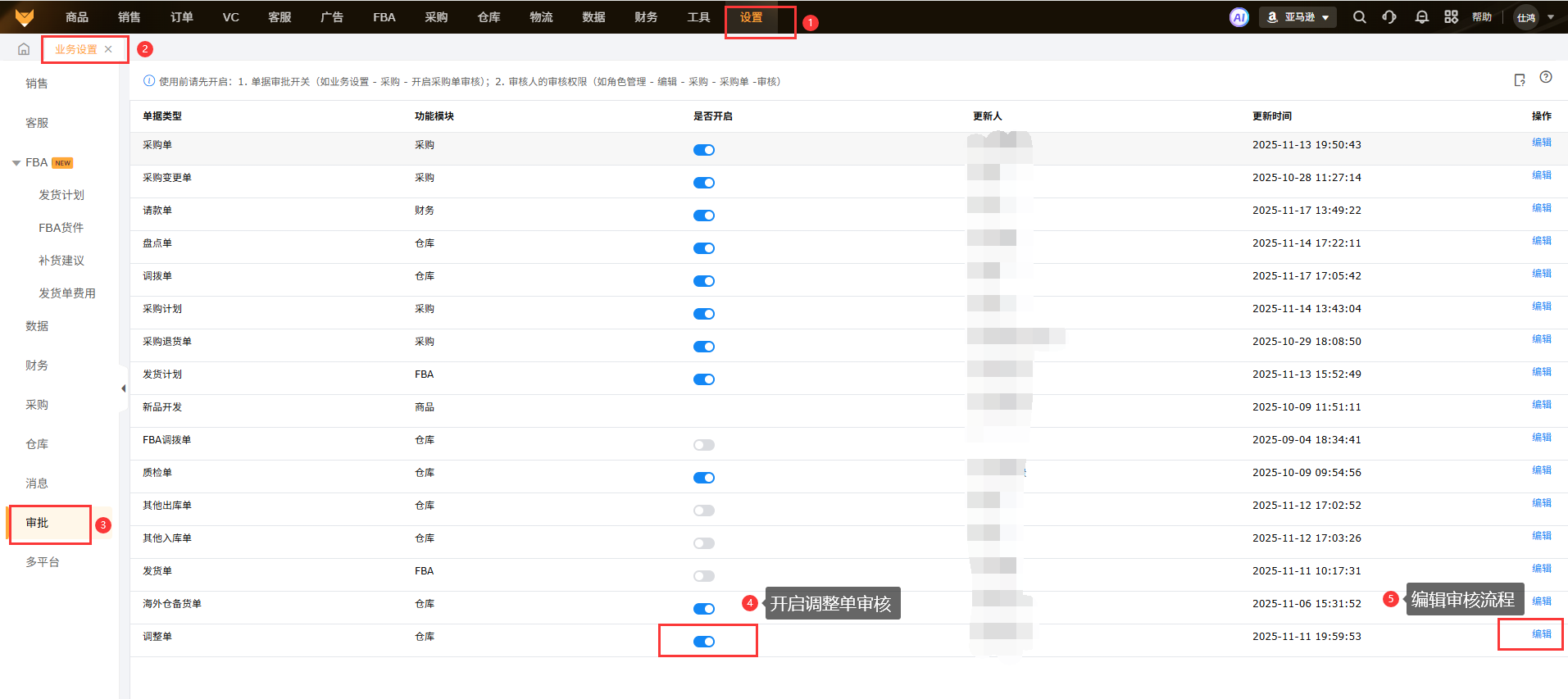
Task: Click 编辑 for the 请款单 row
Action: [x=1542, y=208]
